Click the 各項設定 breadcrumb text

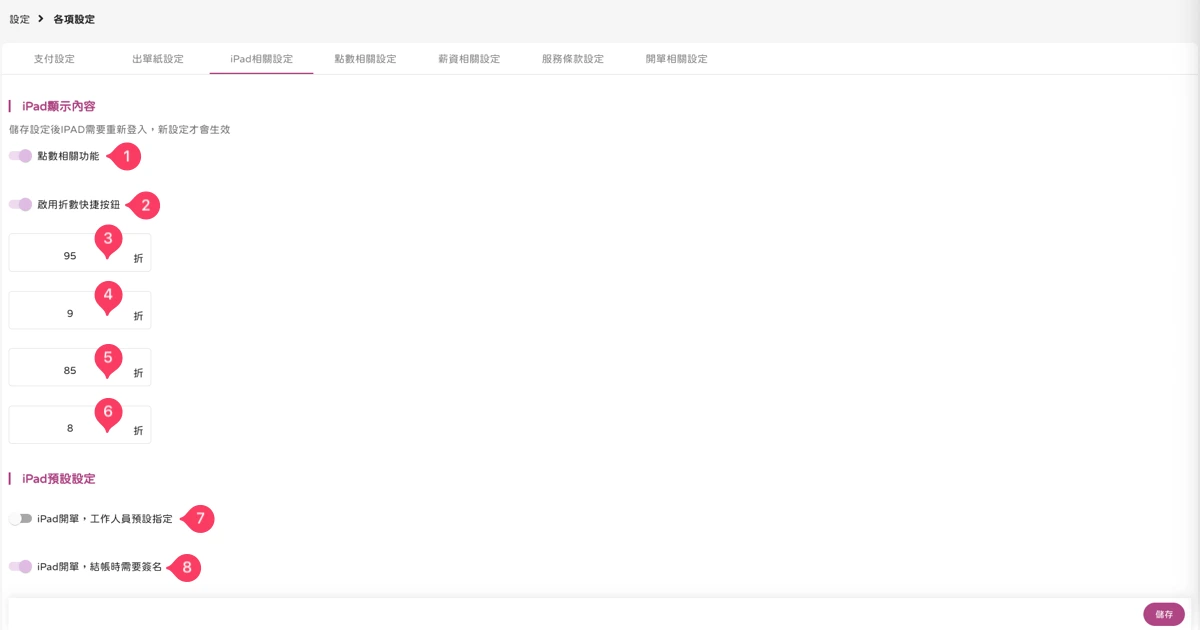74,19
